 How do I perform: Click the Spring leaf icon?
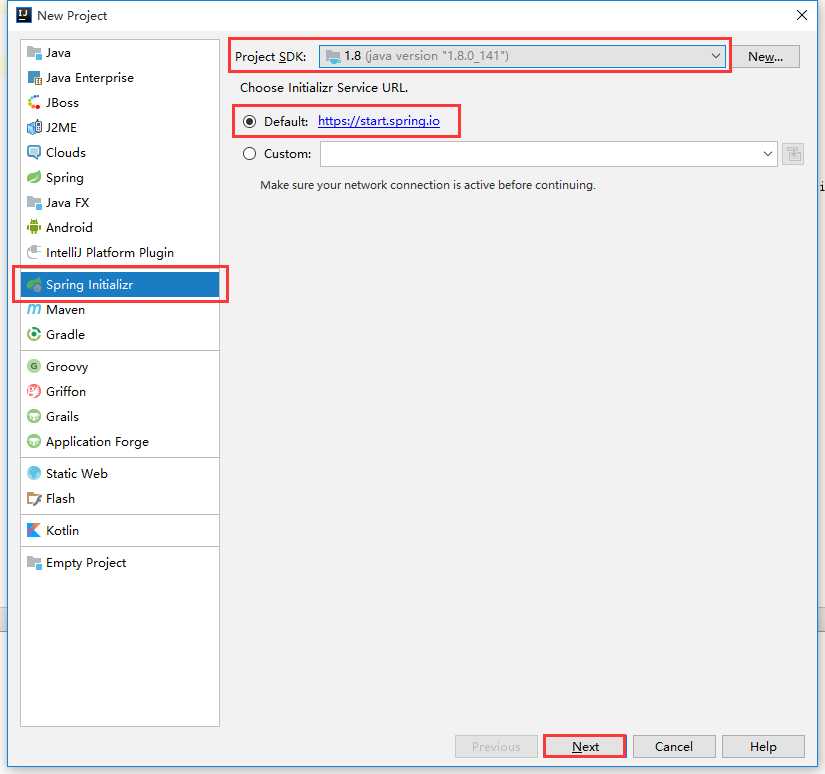pos(34,177)
